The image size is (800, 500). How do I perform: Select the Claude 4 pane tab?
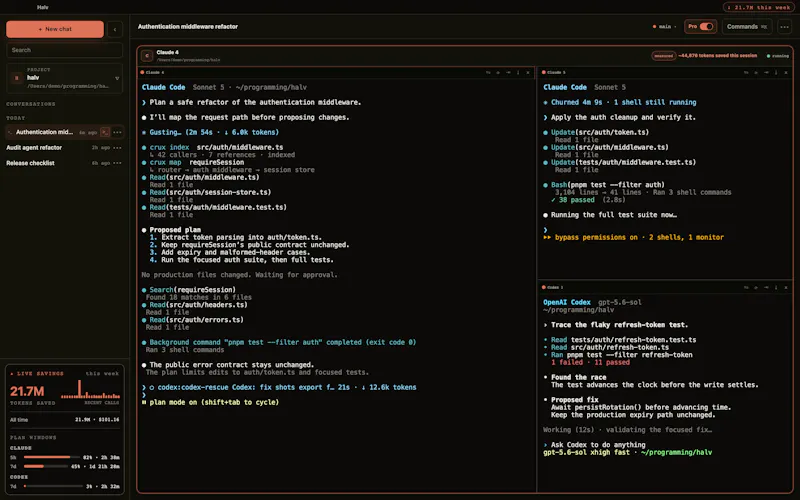coord(153,72)
